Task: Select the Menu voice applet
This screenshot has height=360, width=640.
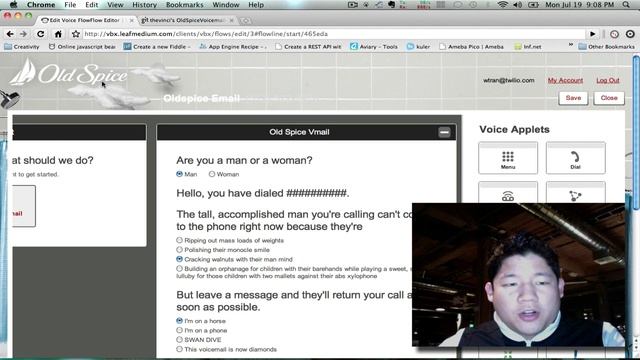Action: coord(508,158)
